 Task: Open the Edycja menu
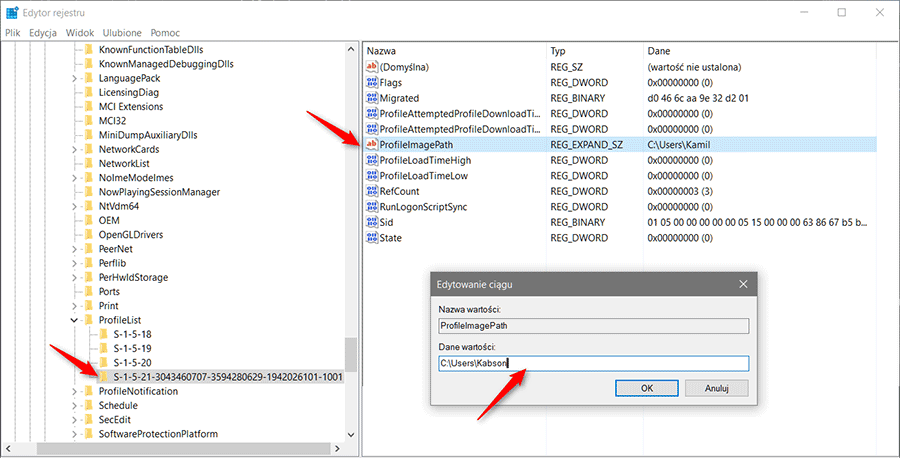click(x=43, y=33)
